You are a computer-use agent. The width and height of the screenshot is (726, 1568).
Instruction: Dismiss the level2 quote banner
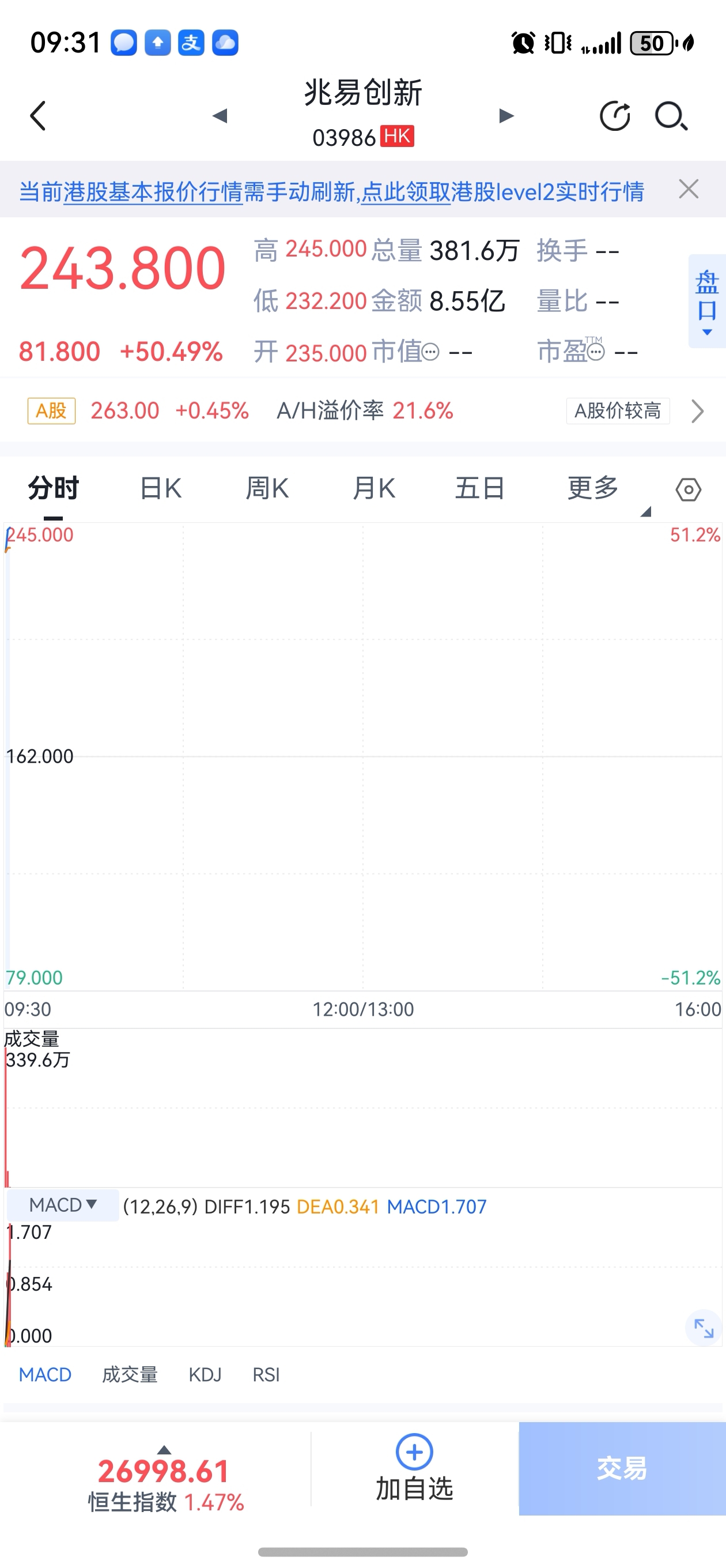tap(689, 189)
